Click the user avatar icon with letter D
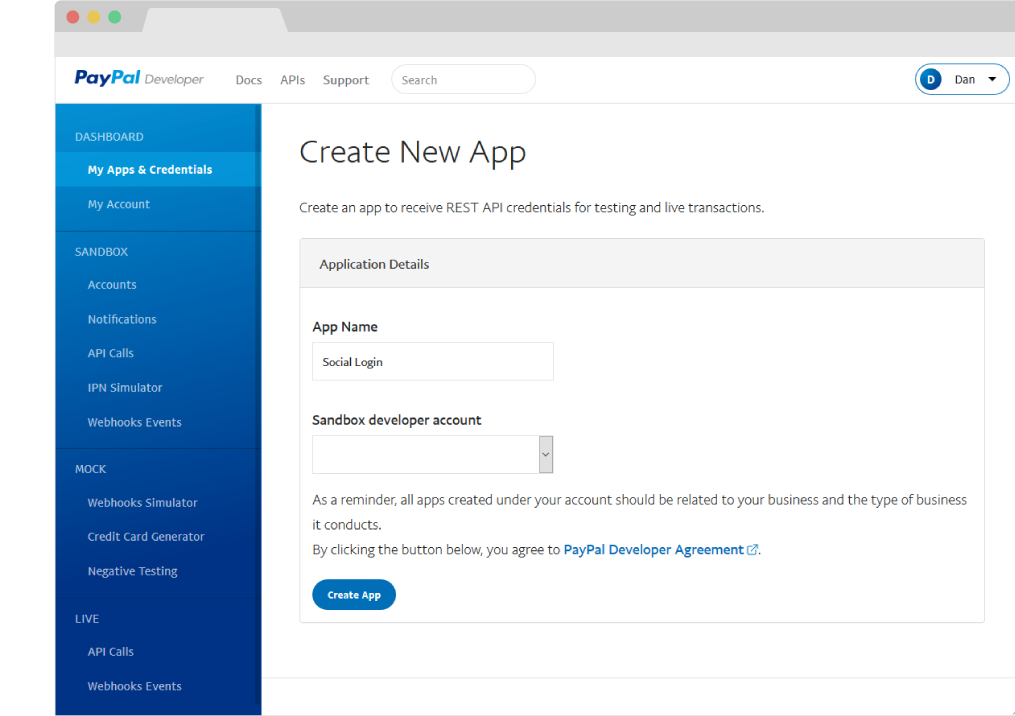This screenshot has width=1015, height=716. point(931,80)
